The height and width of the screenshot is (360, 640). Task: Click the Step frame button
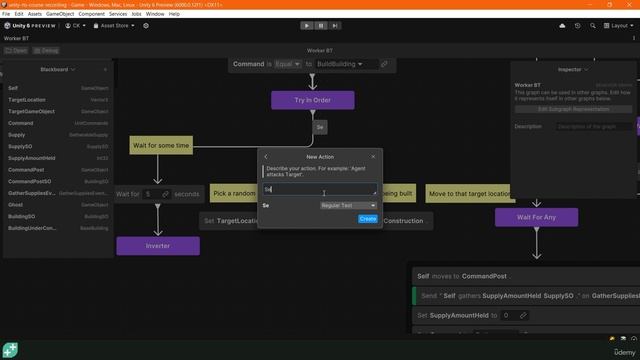pos(335,26)
